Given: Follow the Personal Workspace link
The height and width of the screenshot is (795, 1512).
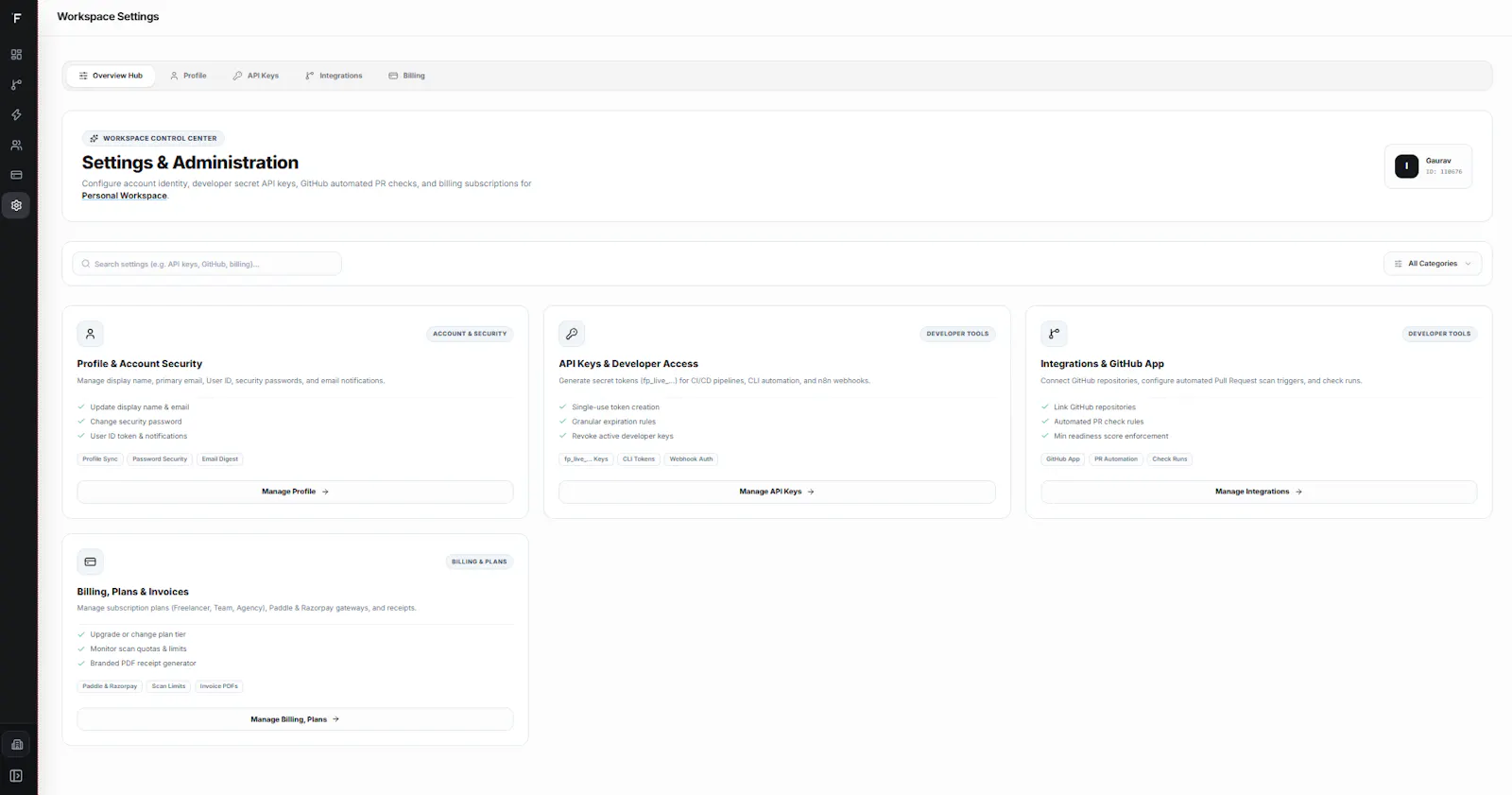Looking at the screenshot, I should pos(125,196).
